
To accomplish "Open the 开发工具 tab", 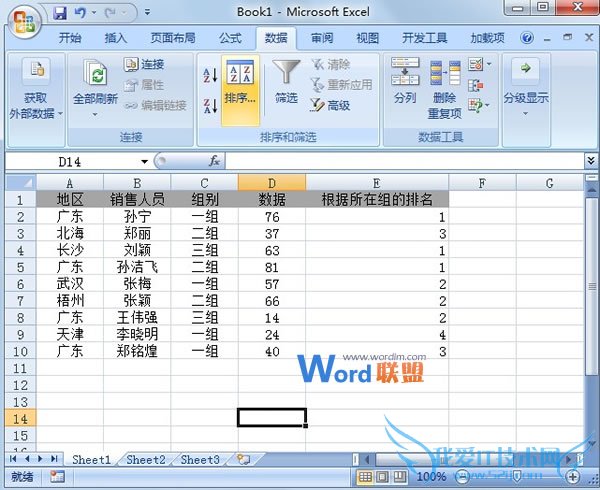I will point(425,38).
